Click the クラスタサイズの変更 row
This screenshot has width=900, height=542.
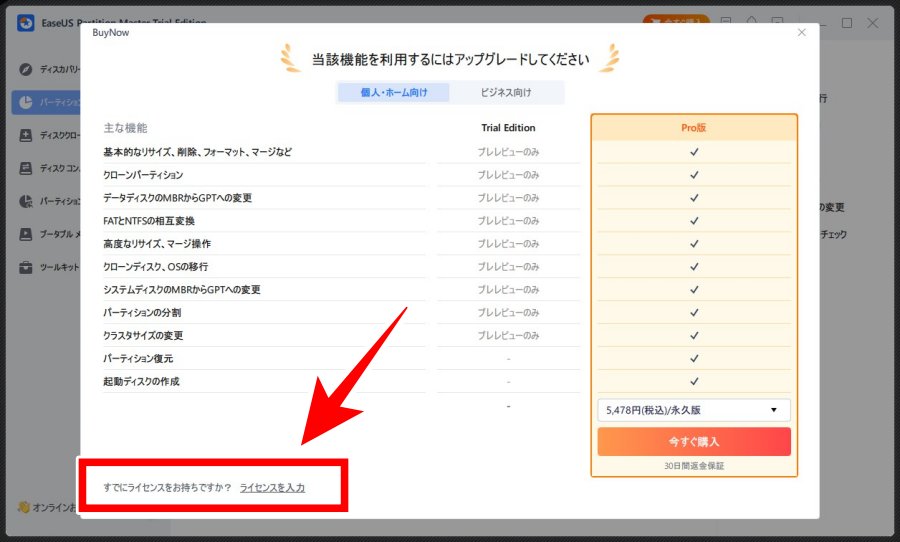coord(143,335)
